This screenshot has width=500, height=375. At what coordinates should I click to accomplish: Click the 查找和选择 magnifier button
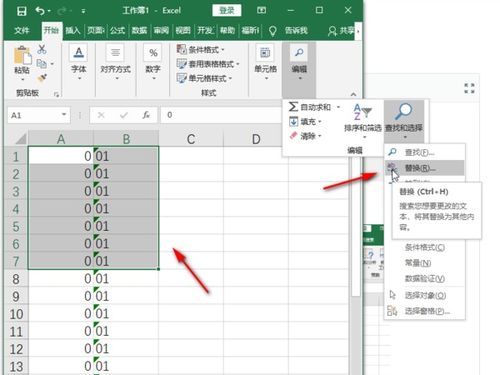(x=404, y=121)
